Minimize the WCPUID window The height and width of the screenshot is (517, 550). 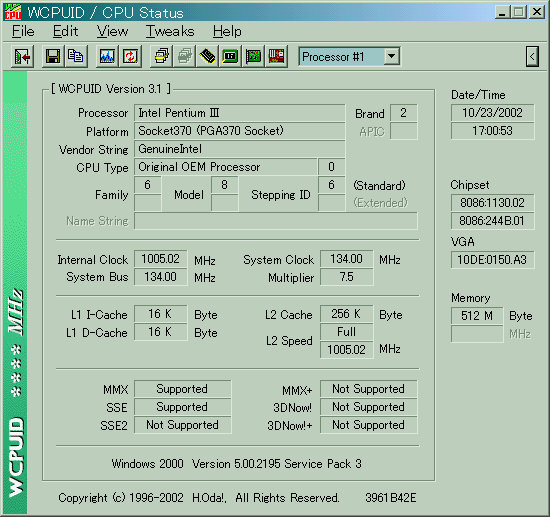[x=502, y=12]
